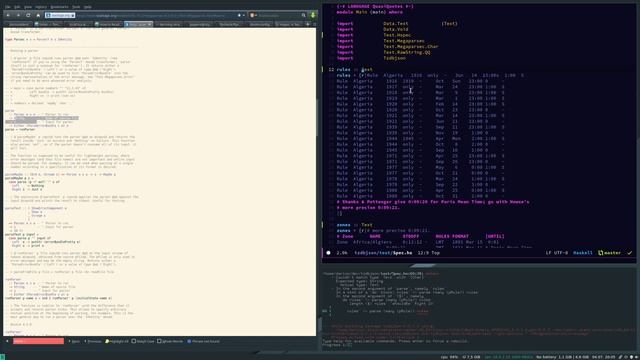The width and height of the screenshot is (640, 360).
Task: Open the History menu
Action: [x=41, y=7]
